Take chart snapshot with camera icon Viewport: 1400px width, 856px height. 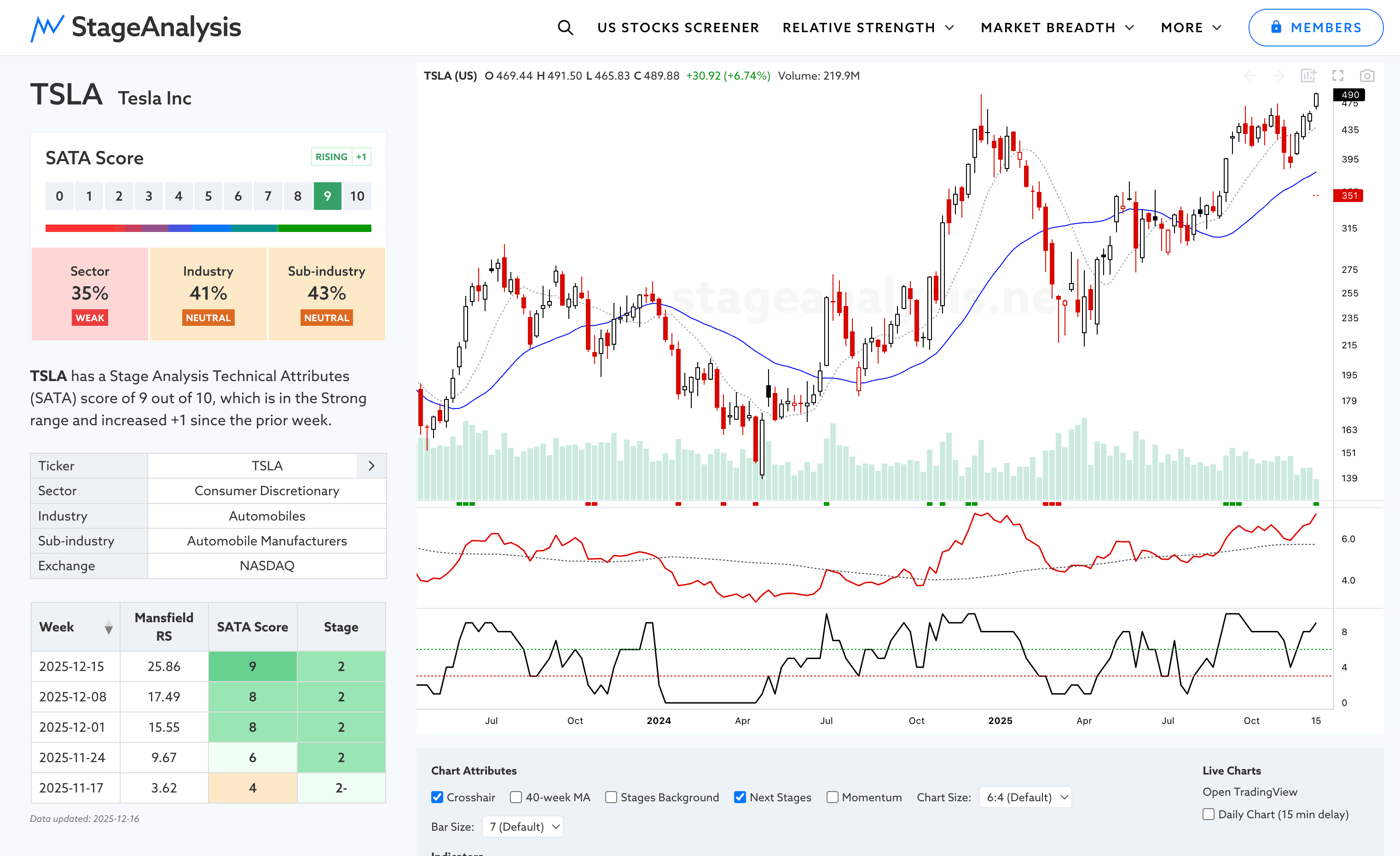coord(1367,75)
